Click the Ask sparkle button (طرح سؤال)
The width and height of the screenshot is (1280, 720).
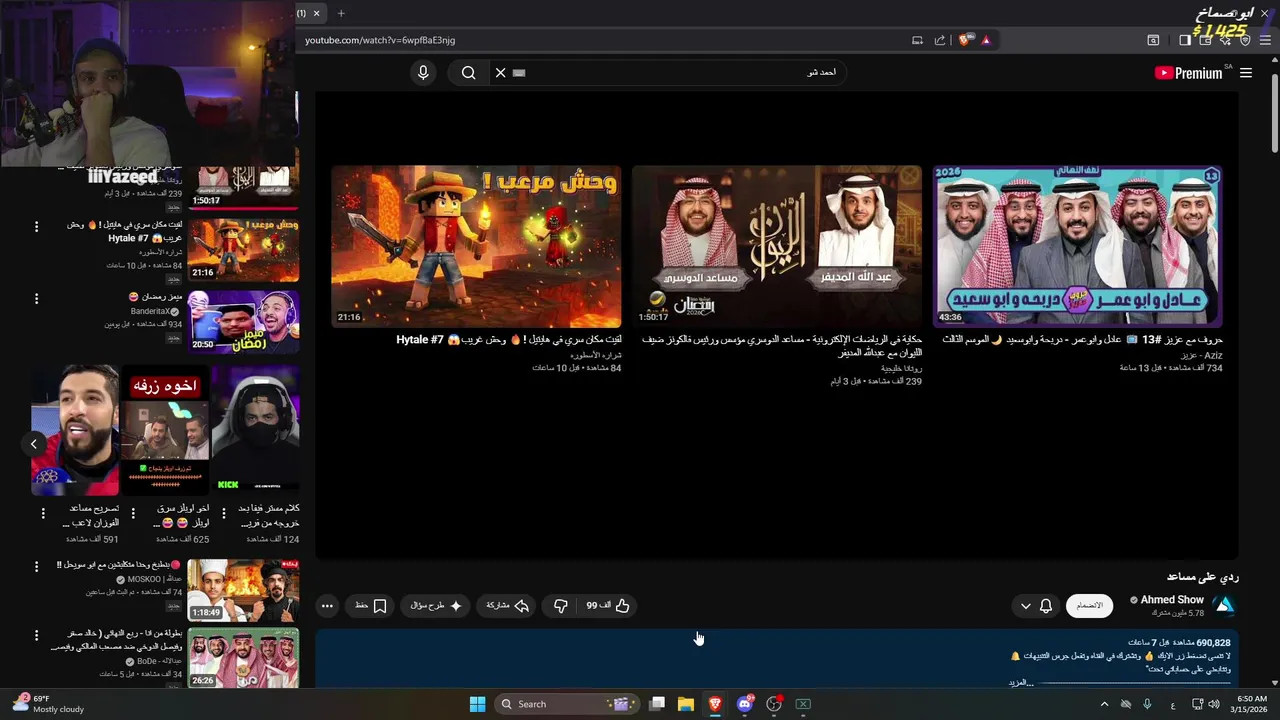tap(437, 605)
